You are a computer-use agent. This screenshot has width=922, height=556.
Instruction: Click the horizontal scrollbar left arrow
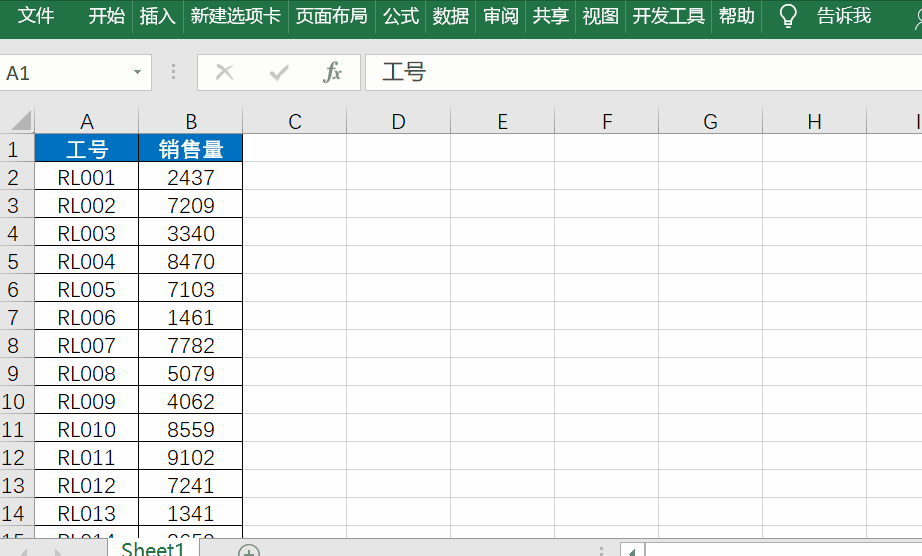pyautogui.click(x=632, y=551)
